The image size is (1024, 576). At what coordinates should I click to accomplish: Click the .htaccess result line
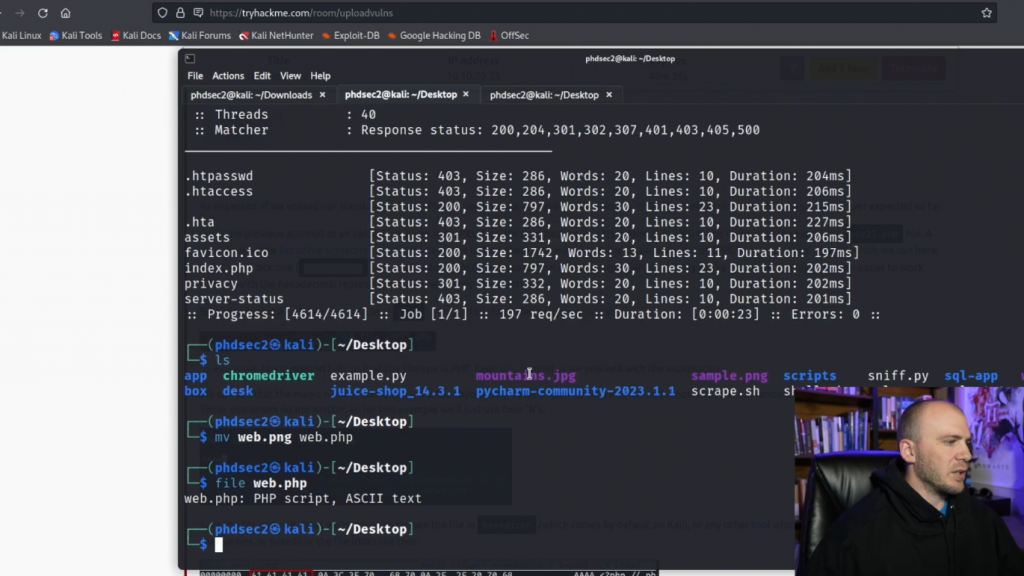[x=518, y=191]
